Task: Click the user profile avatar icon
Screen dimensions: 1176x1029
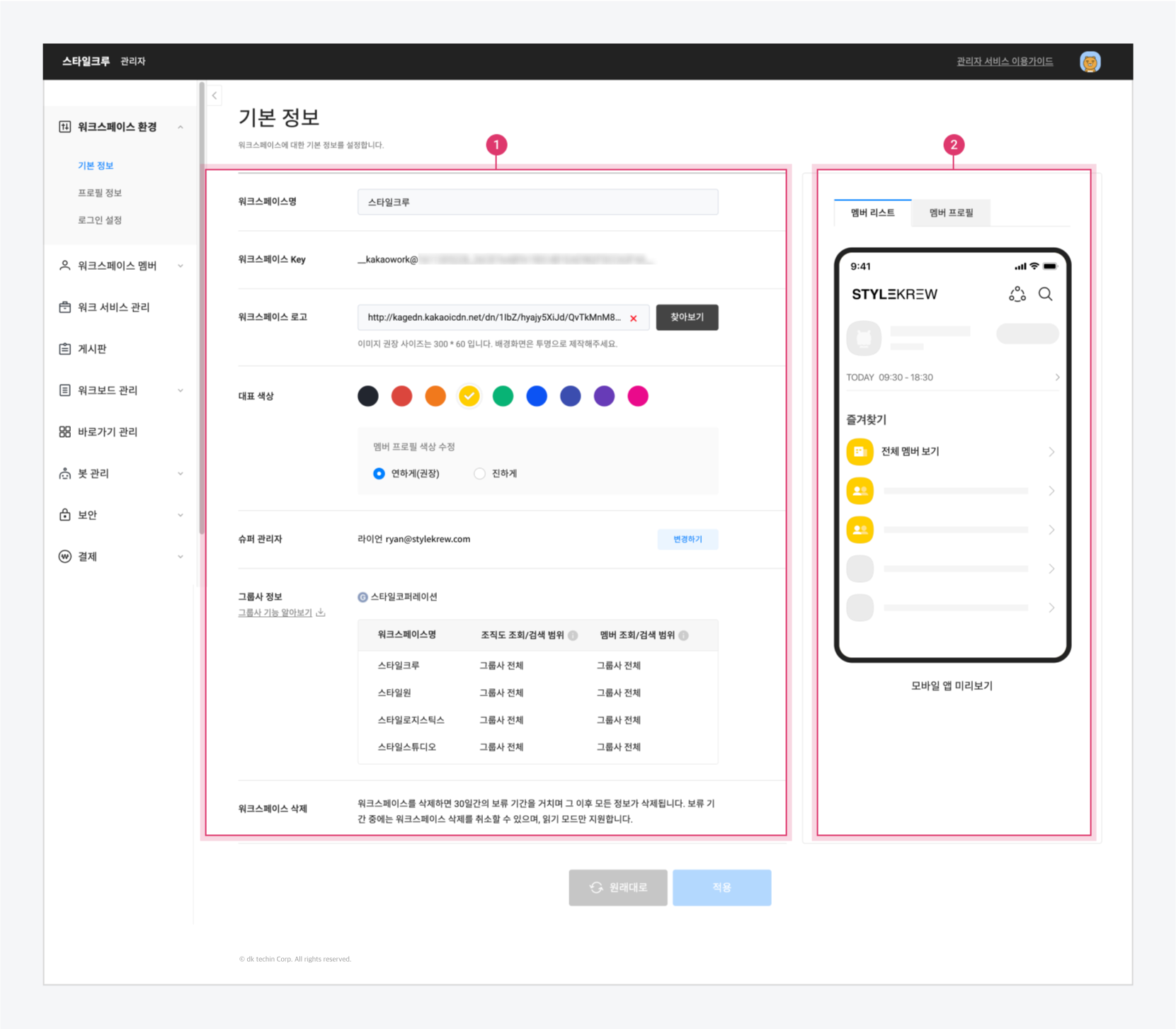Action: (x=1090, y=62)
